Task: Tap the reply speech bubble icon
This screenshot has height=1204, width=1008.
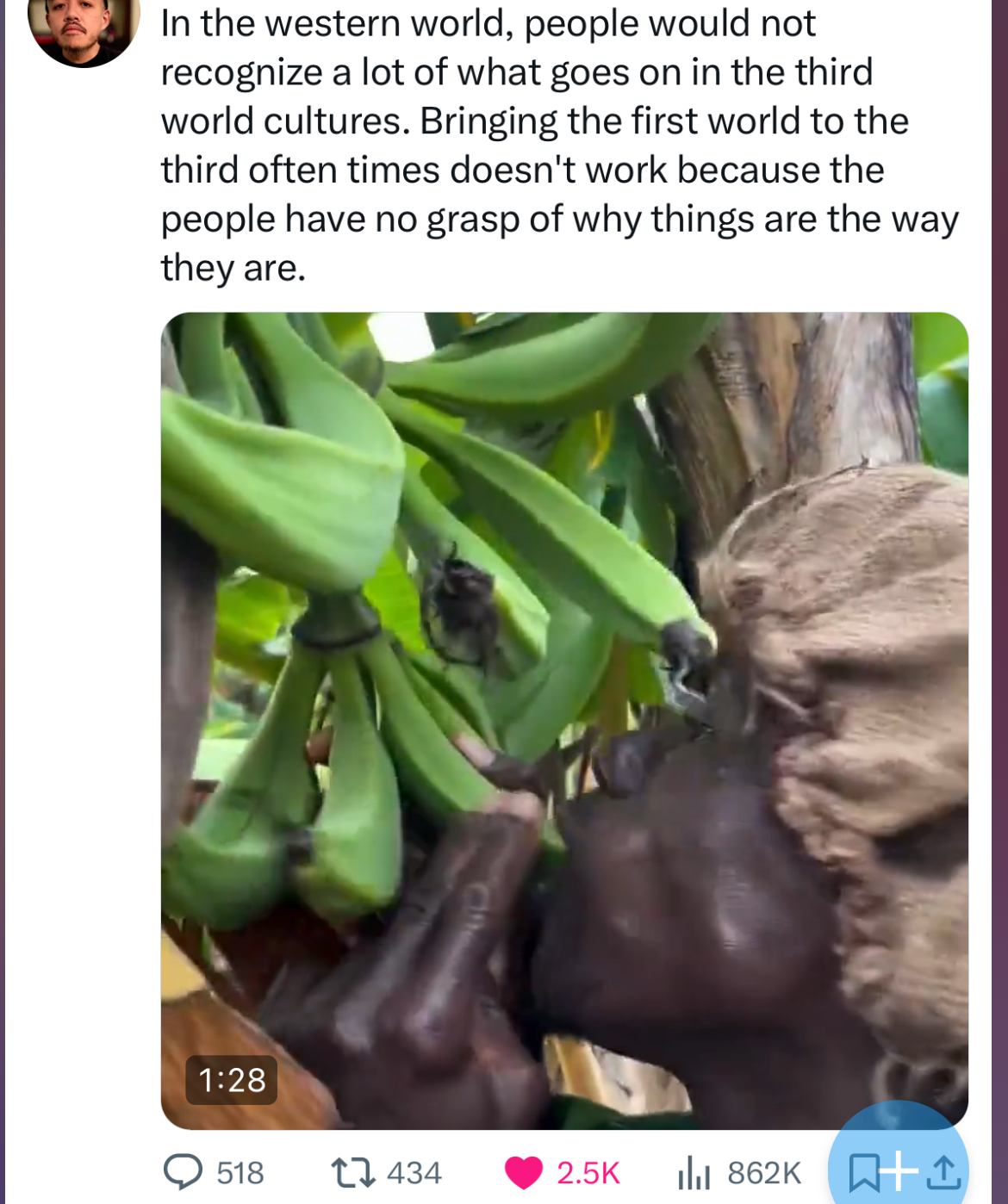Action: tap(183, 1172)
